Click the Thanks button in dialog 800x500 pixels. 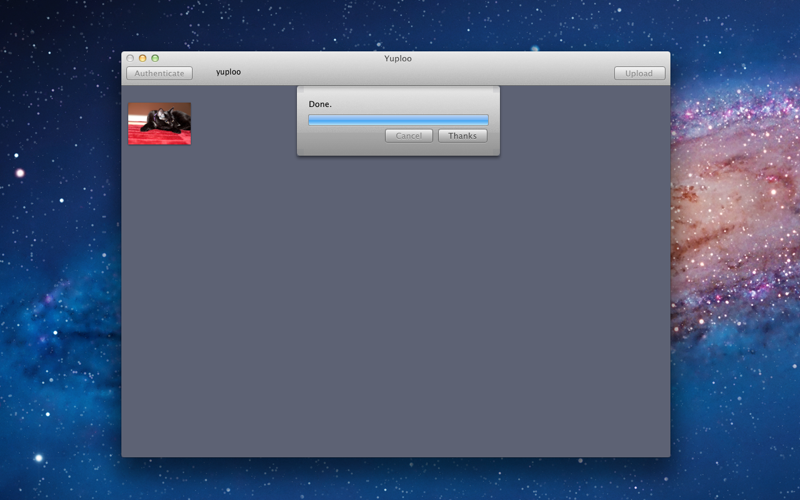coord(462,136)
